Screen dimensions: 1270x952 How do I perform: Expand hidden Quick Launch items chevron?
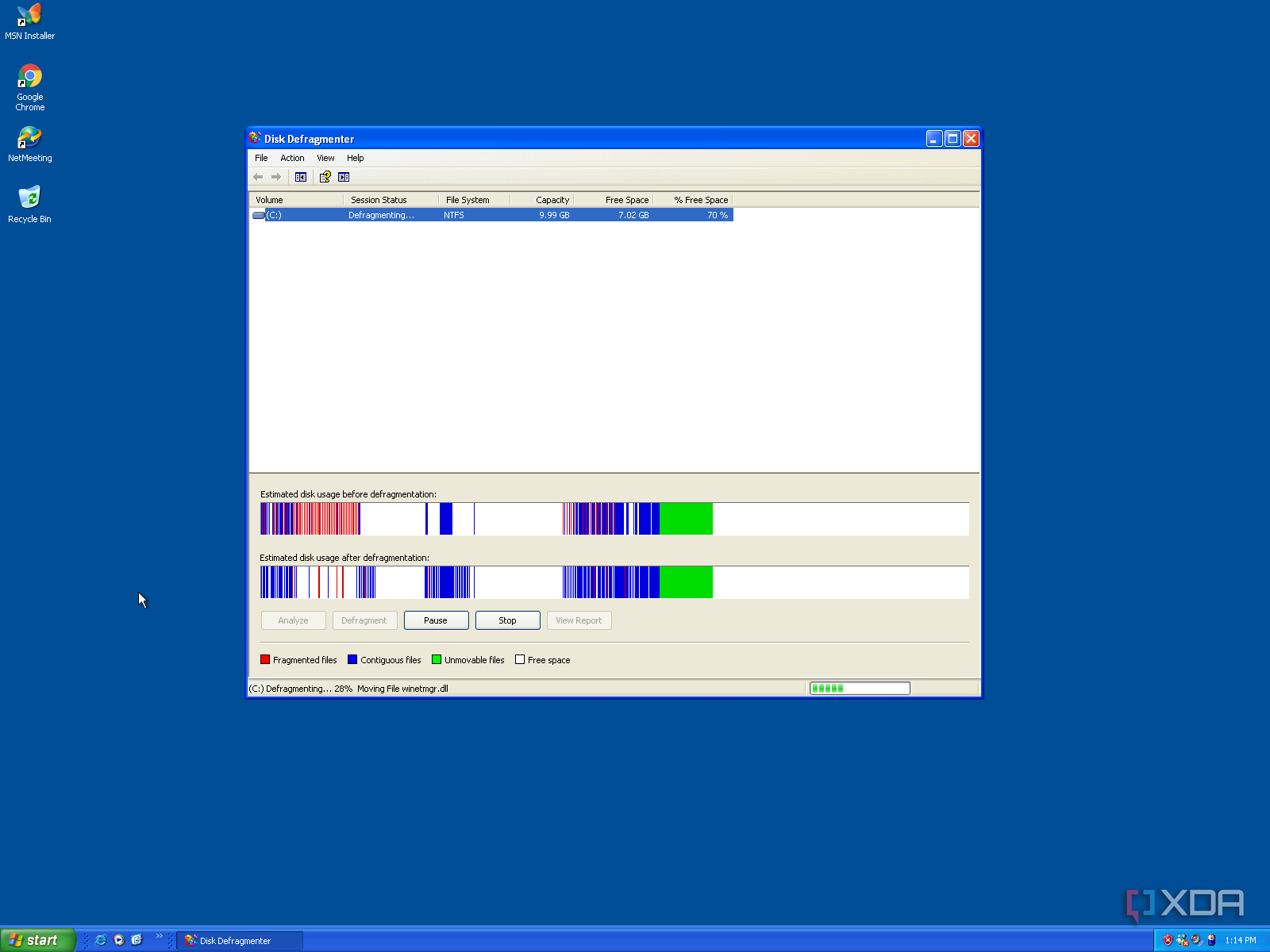pos(159,936)
